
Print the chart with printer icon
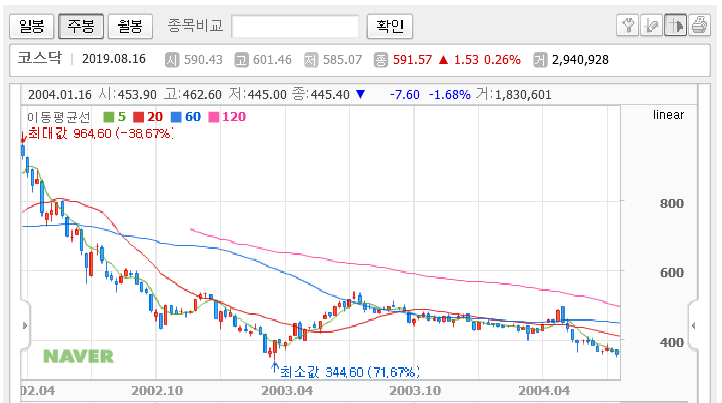click(x=699, y=25)
